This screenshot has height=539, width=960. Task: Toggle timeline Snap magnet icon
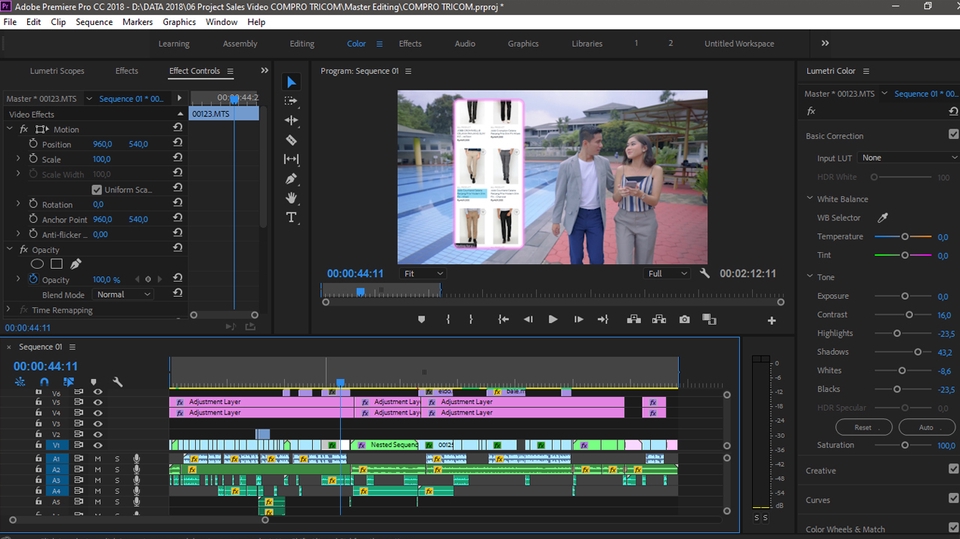click(x=44, y=382)
